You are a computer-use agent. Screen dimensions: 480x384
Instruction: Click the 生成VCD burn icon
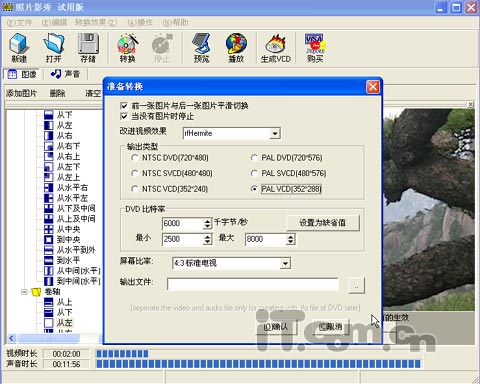coord(276,48)
